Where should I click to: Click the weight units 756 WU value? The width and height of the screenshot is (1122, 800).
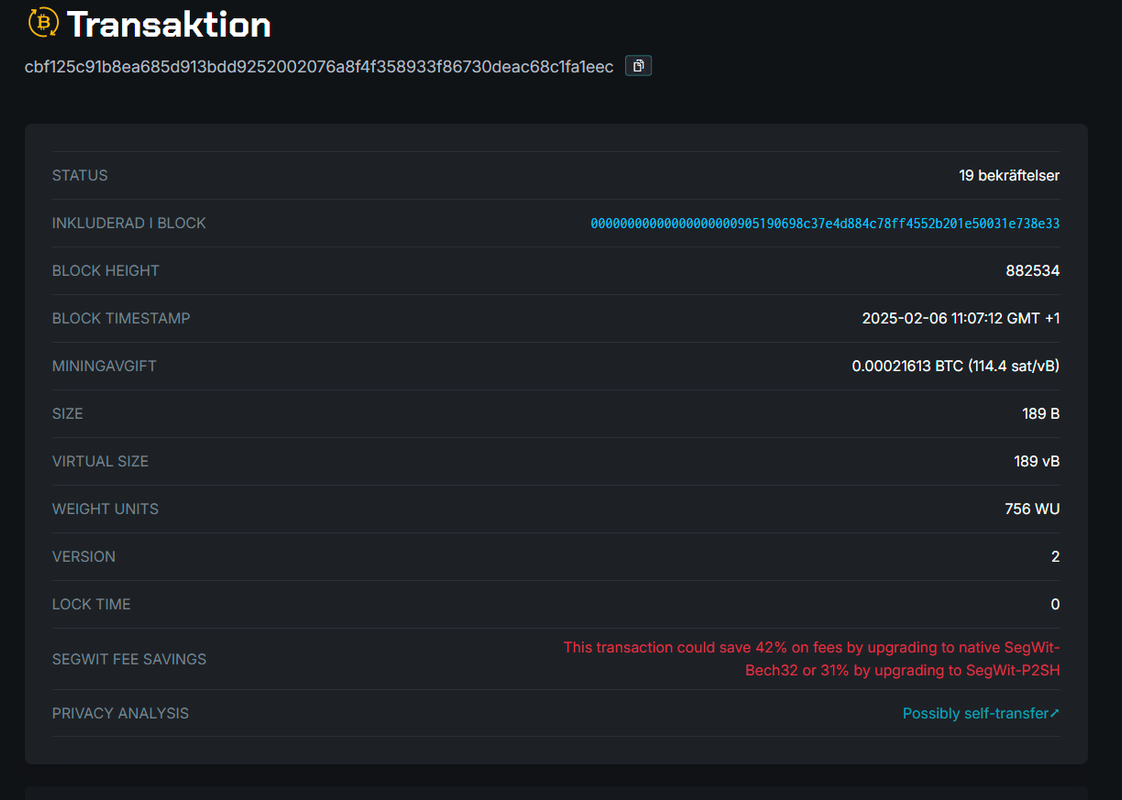coord(1032,509)
